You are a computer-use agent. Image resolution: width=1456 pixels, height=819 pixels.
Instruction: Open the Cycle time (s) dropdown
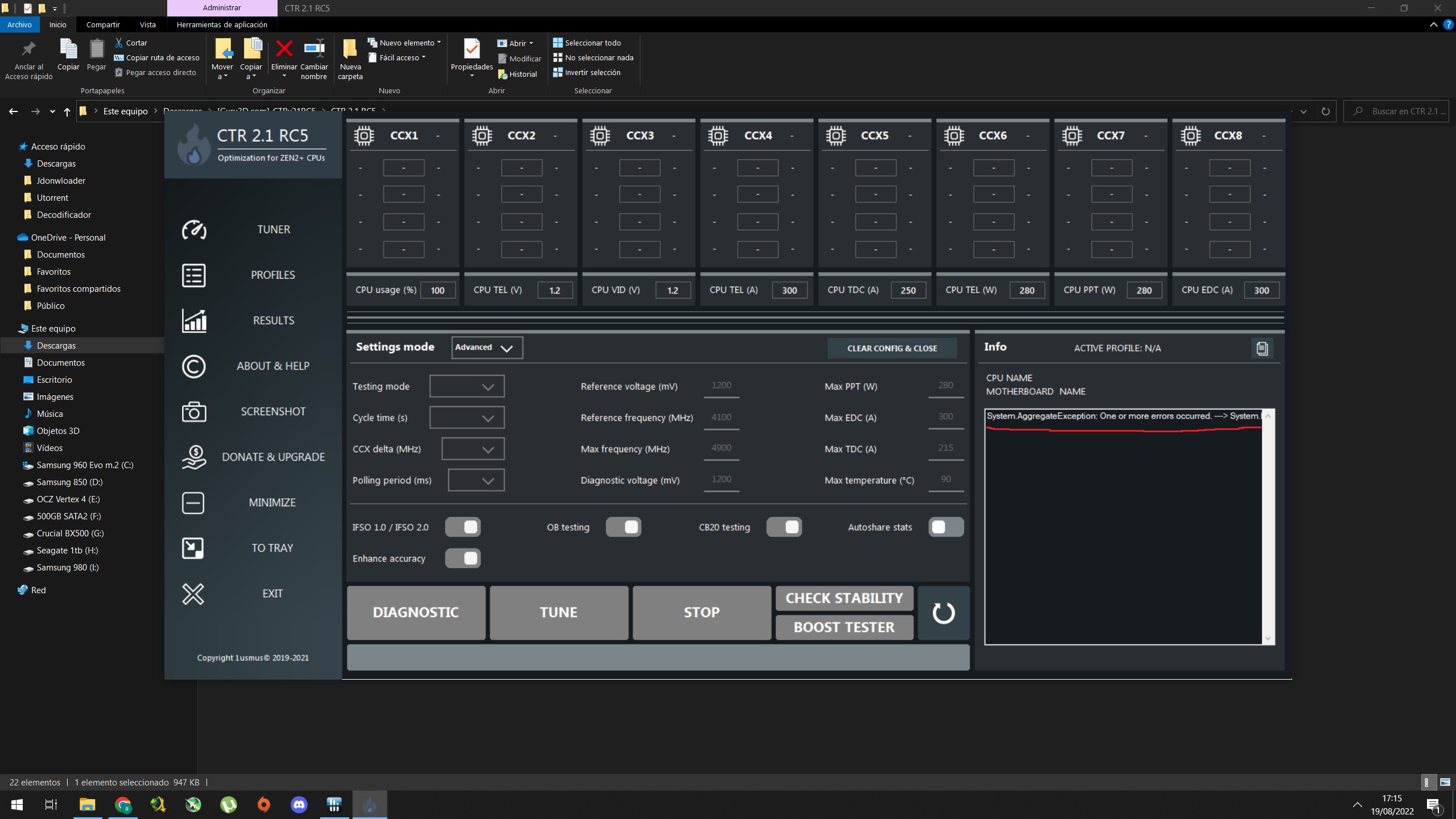[467, 417]
